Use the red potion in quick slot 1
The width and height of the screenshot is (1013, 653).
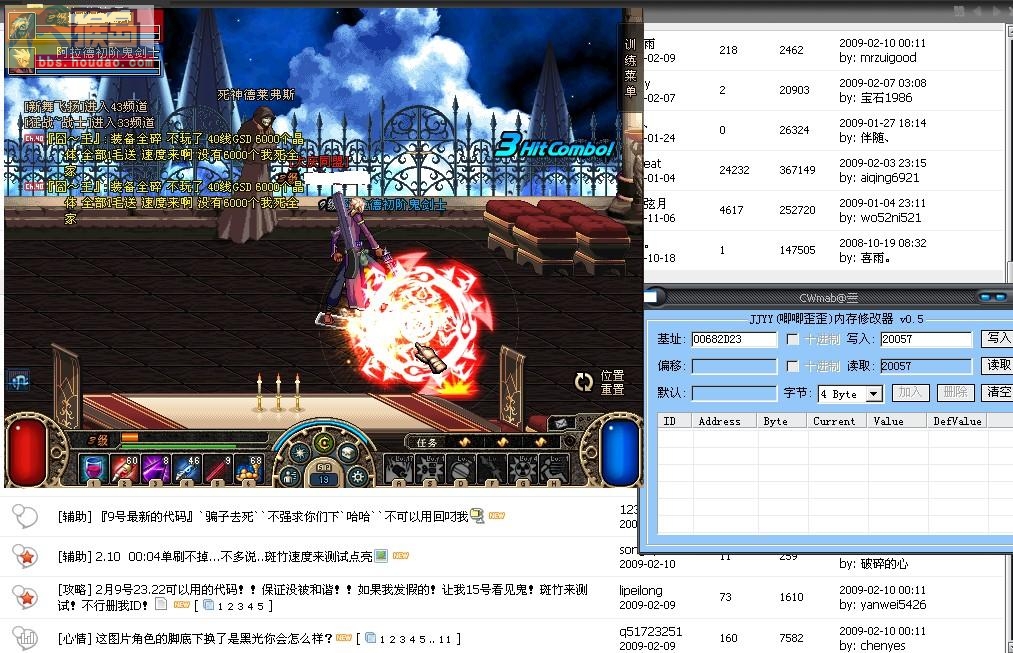[92, 469]
